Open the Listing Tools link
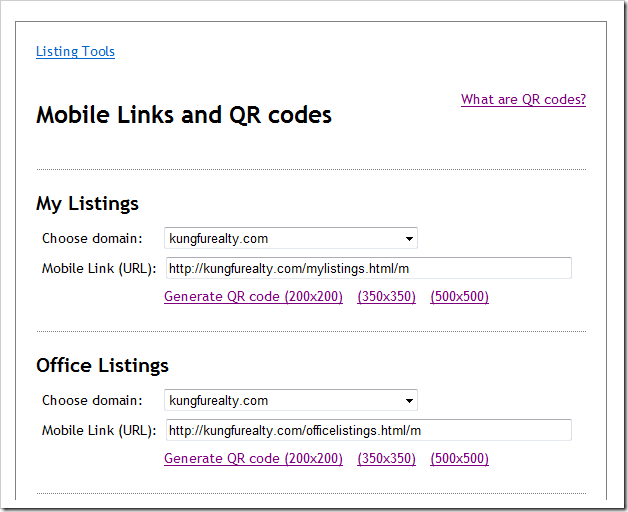This screenshot has width=628, height=512. click(75, 51)
